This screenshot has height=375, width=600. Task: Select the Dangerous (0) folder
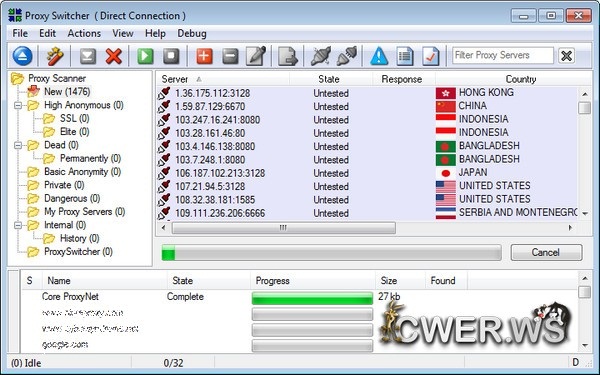click(x=72, y=199)
